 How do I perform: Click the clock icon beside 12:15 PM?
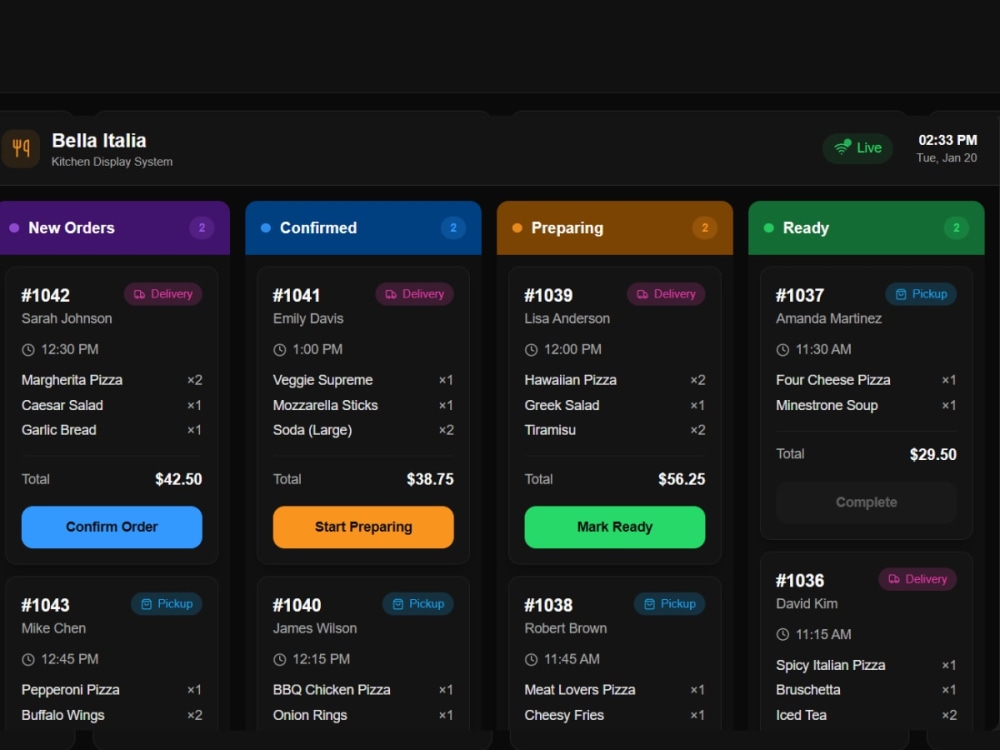click(x=279, y=659)
